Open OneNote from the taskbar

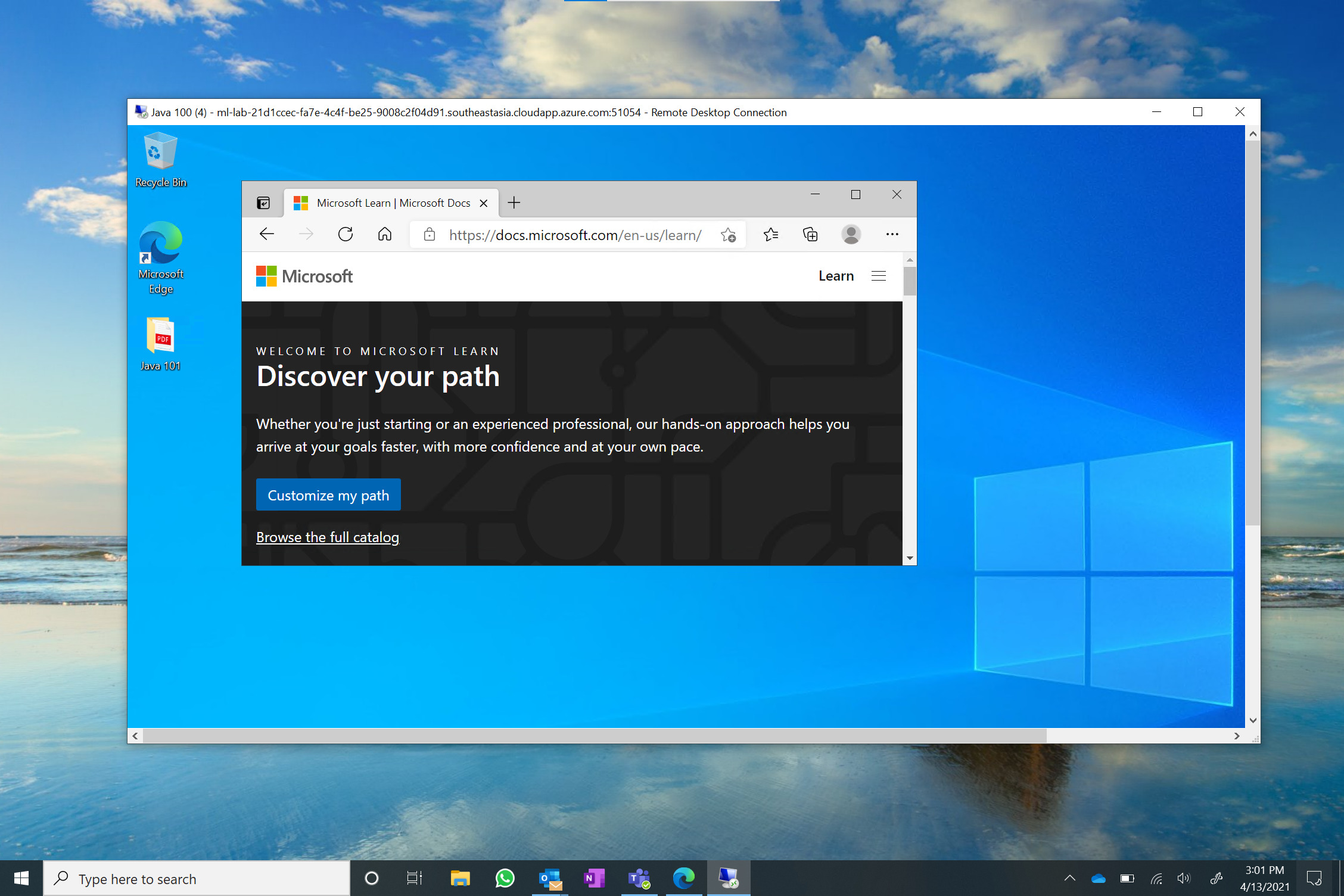pyautogui.click(x=594, y=878)
